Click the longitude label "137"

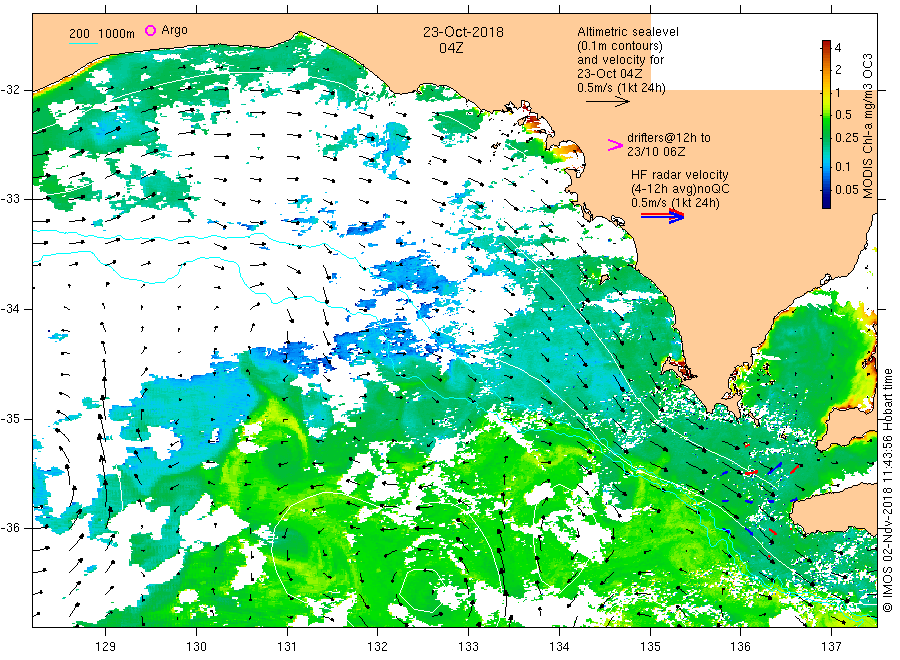click(x=831, y=647)
